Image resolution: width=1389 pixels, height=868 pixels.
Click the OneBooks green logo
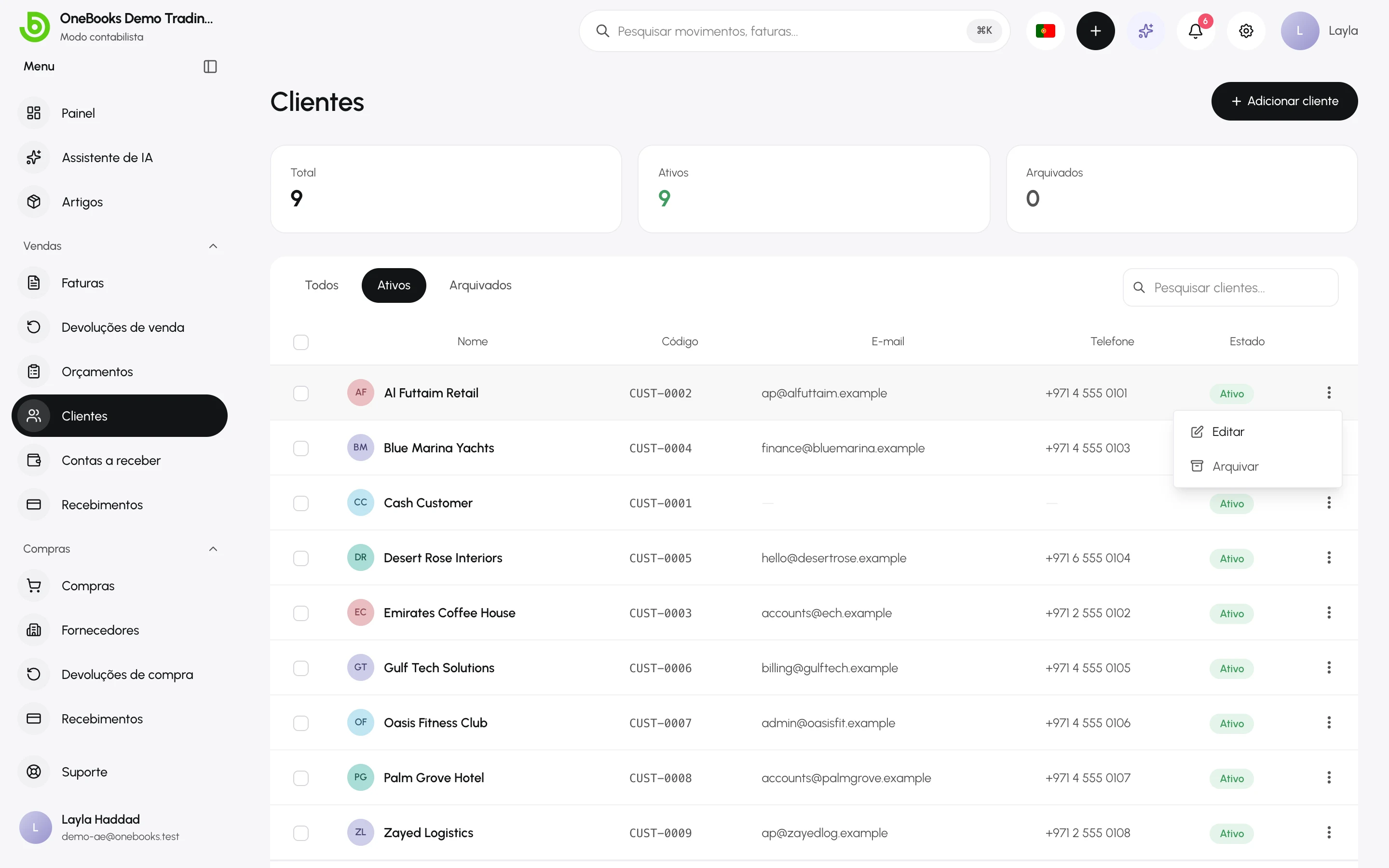[x=35, y=27]
